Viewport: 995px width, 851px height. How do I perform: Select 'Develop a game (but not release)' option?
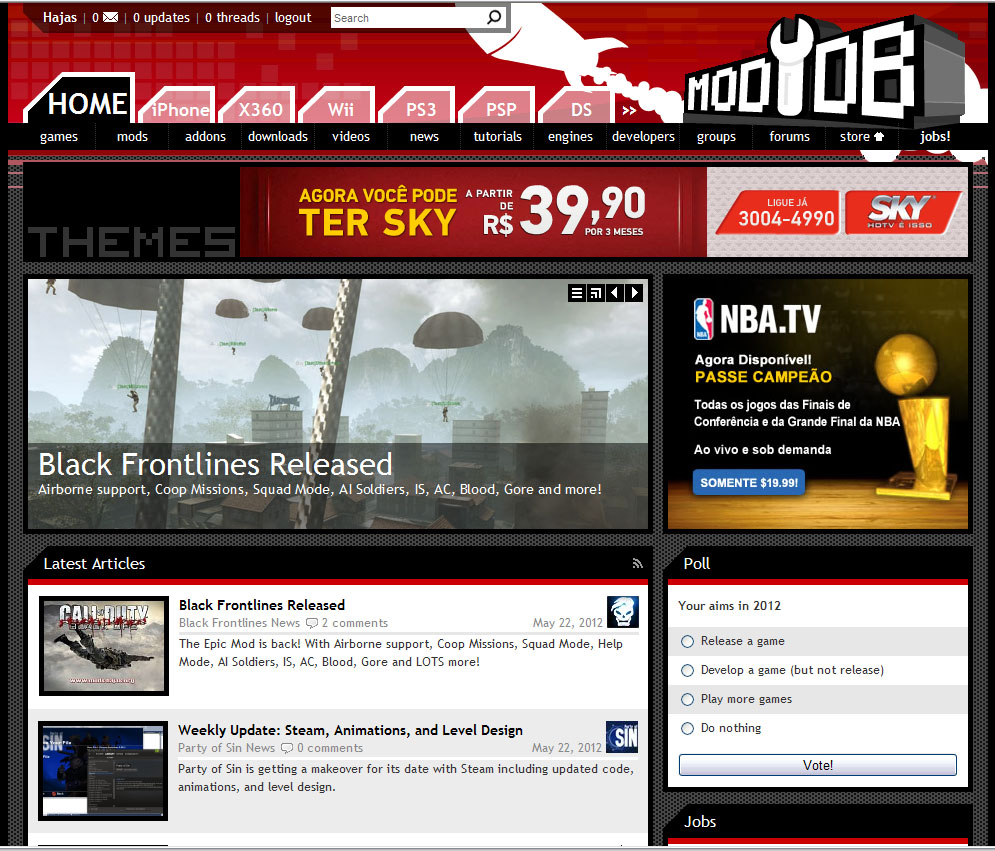pyautogui.click(x=687, y=671)
